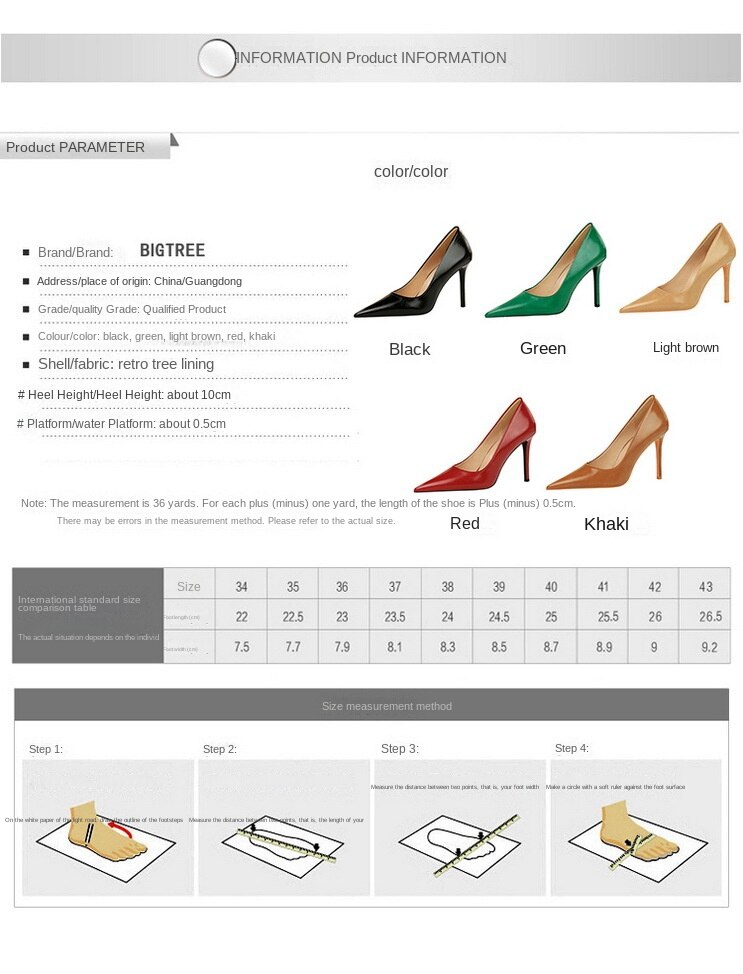Viewport: 743px width, 974px height.
Task: Choose the light brown shoe image
Action: pyautogui.click(x=678, y=268)
